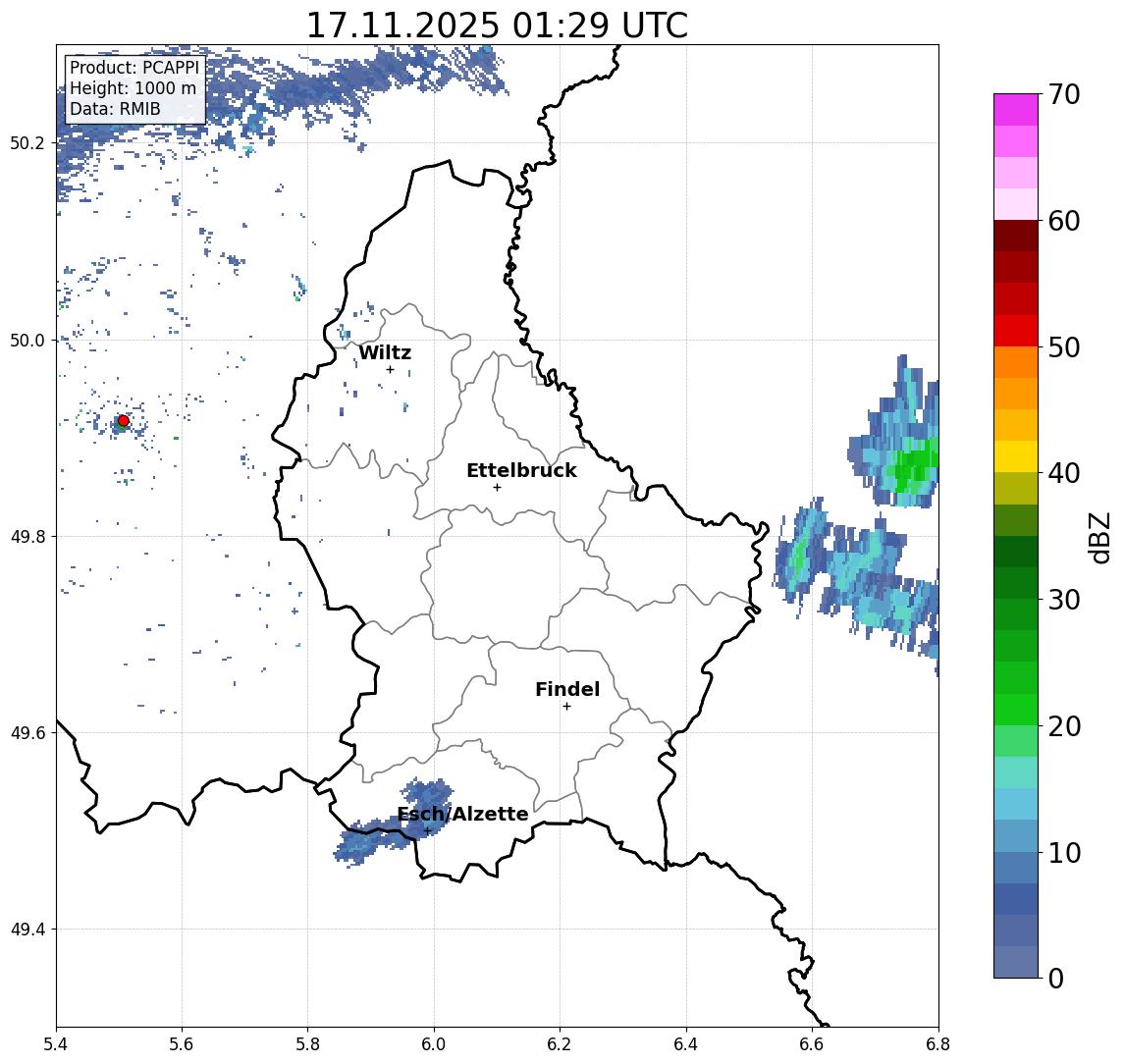
Task: Click the Esch/Alzette city label
Action: [x=462, y=814]
